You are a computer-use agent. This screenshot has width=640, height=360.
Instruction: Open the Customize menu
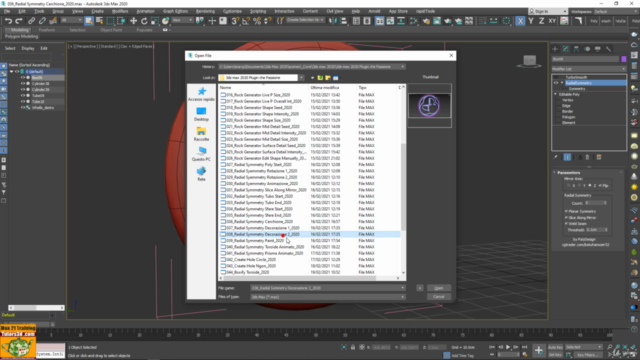pos(232,11)
